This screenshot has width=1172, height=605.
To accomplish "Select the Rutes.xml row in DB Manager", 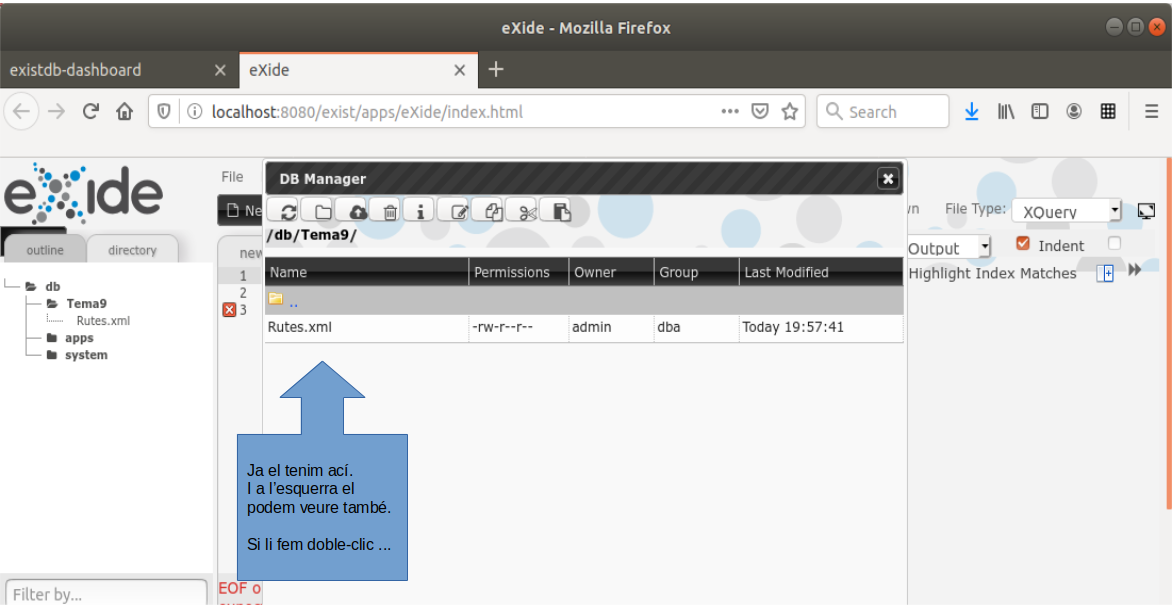I will 584,328.
